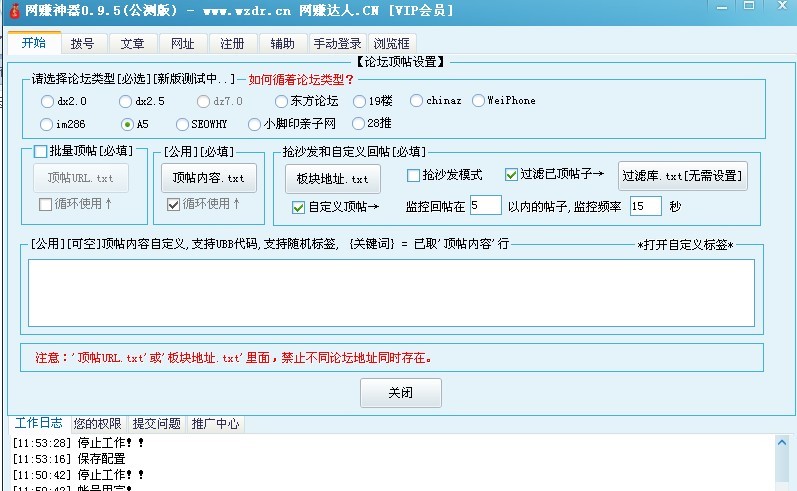
Task: Click the 如何循着论坛类型 help link
Action: point(301,79)
